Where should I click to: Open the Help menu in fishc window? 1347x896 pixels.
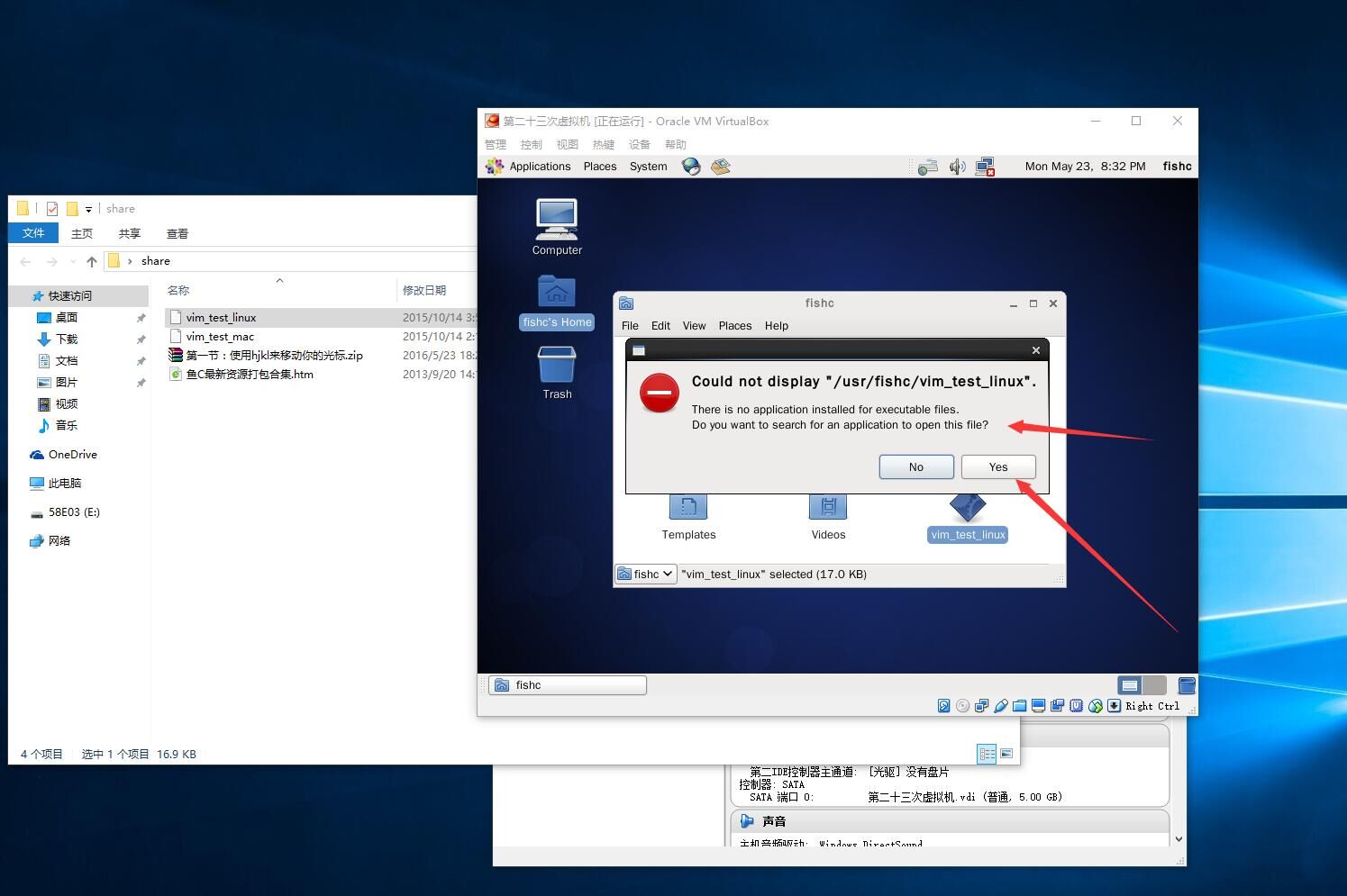click(777, 326)
